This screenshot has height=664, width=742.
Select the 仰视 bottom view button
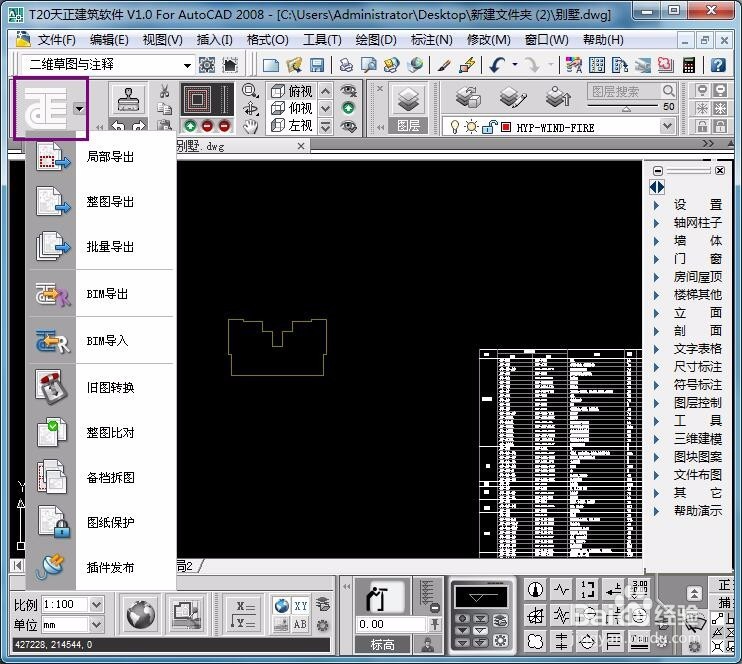click(292, 108)
